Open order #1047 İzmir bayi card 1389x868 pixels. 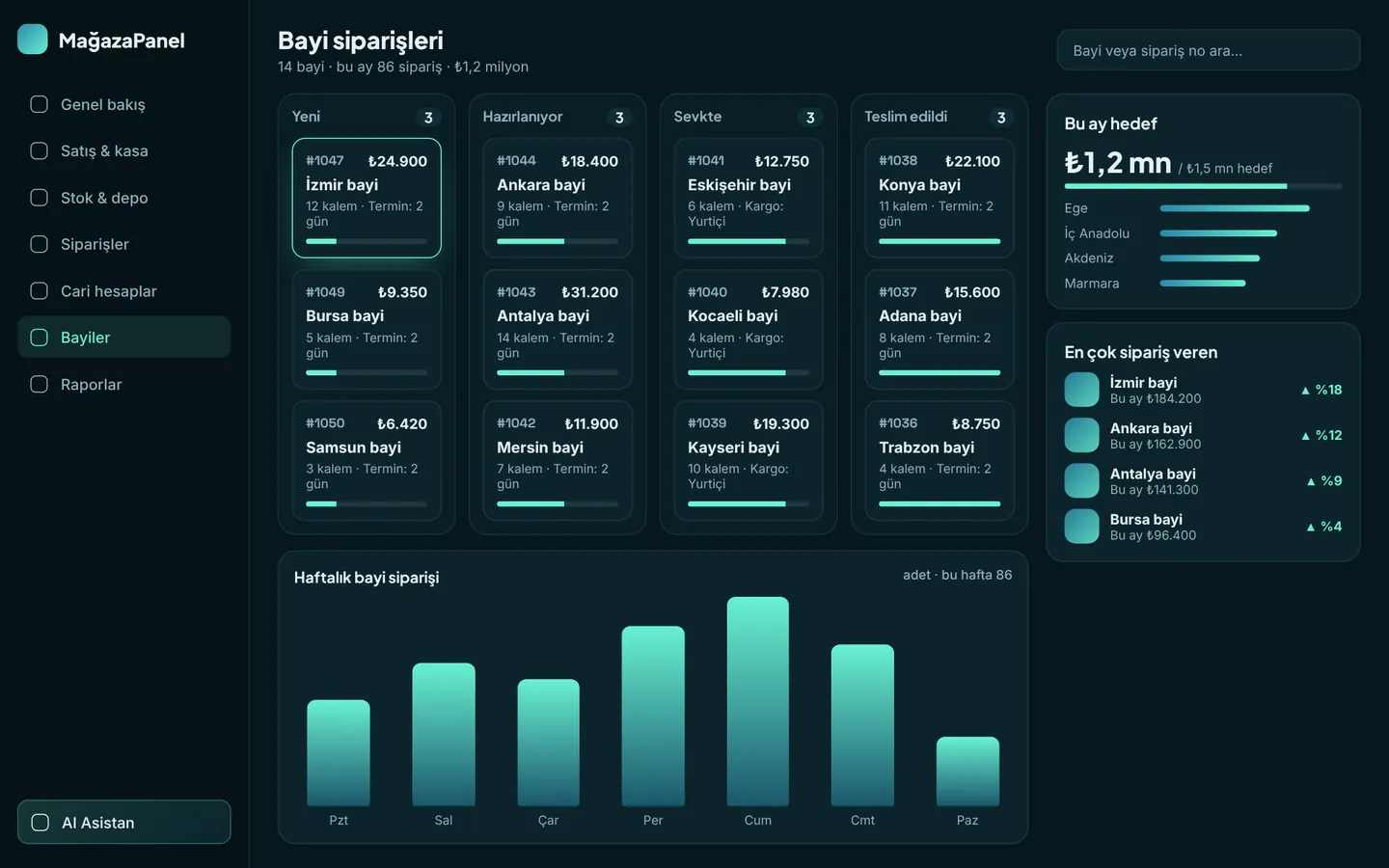367,198
